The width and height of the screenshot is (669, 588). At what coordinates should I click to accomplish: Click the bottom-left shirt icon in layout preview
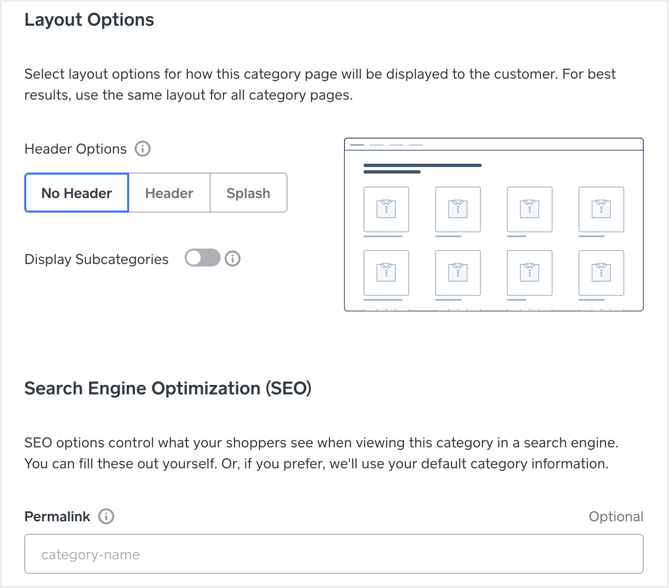point(386,273)
